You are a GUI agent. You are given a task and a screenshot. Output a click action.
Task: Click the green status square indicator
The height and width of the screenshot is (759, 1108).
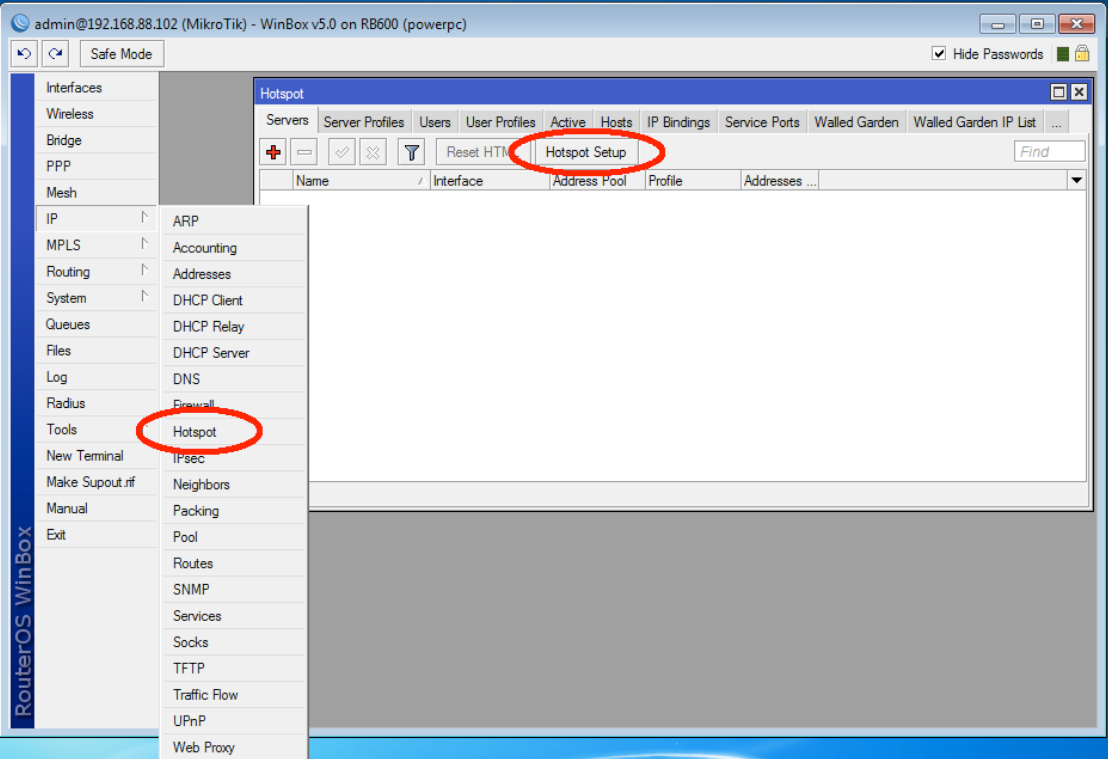1062,54
